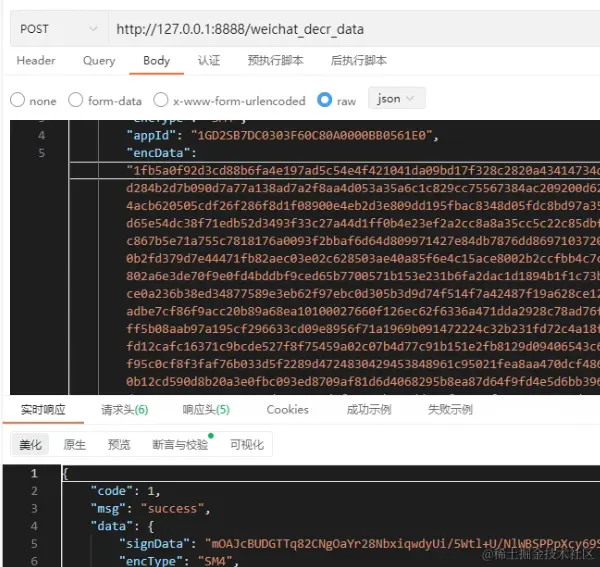
Task: Open the 失败示例 tab
Action: (450, 410)
